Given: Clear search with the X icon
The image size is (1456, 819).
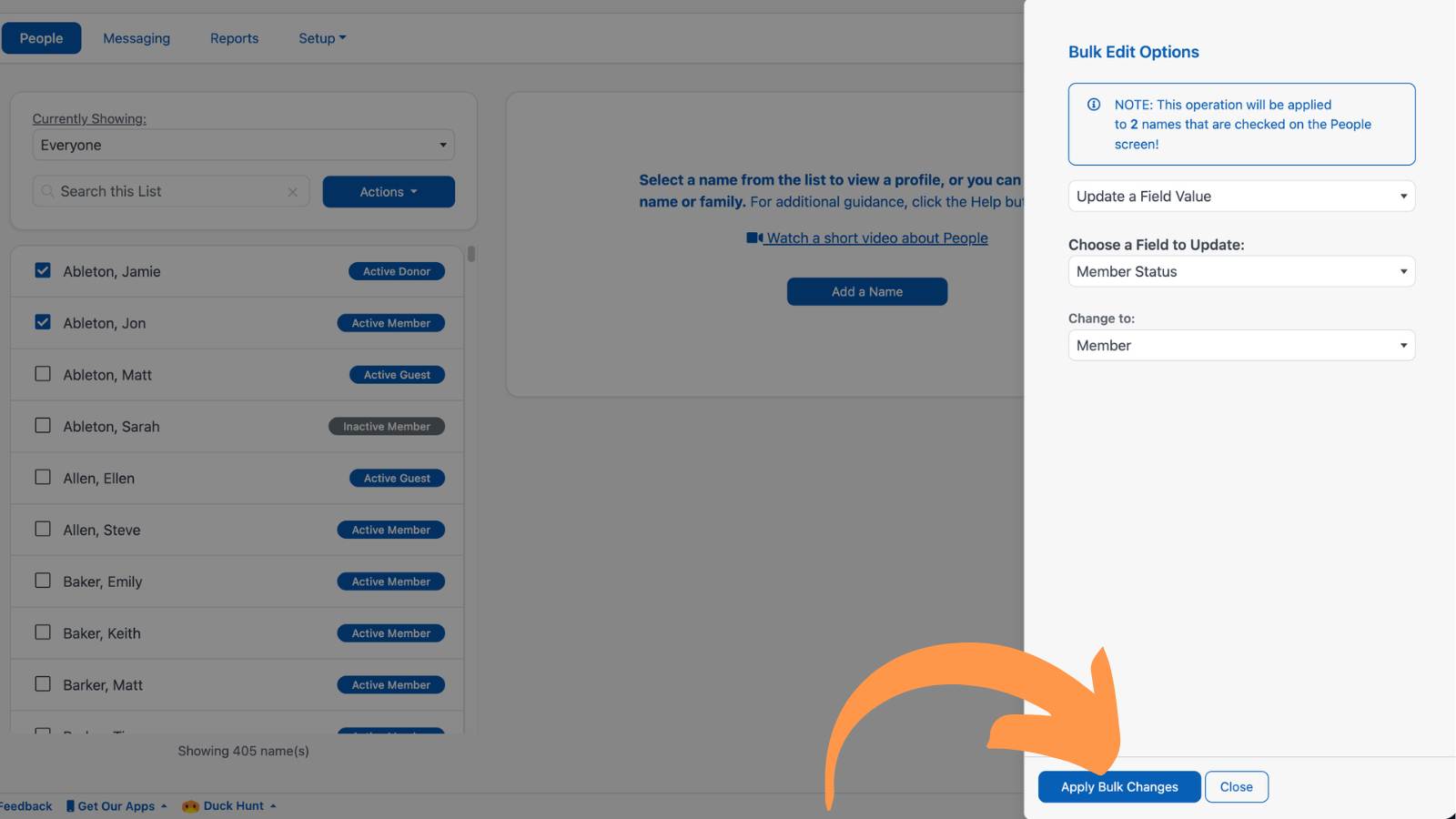Looking at the screenshot, I should [292, 192].
